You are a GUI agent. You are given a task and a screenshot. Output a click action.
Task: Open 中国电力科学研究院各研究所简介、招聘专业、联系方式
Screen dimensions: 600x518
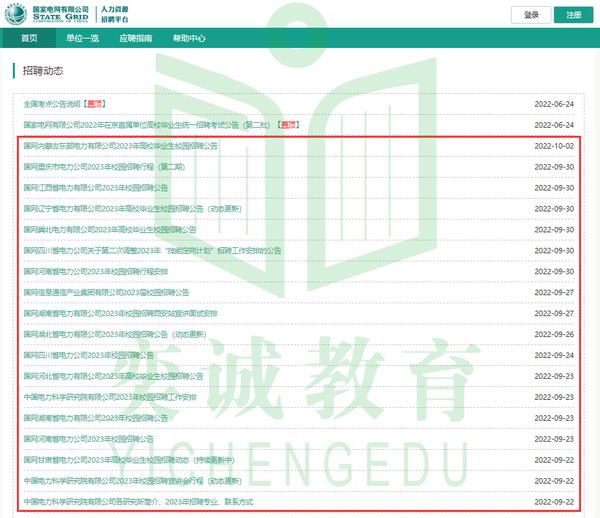point(138,502)
